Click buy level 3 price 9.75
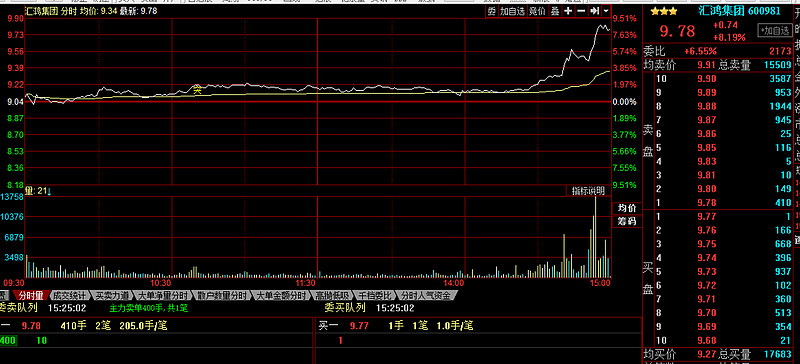Image resolution: width=800 pixels, height=364 pixels. (707, 244)
